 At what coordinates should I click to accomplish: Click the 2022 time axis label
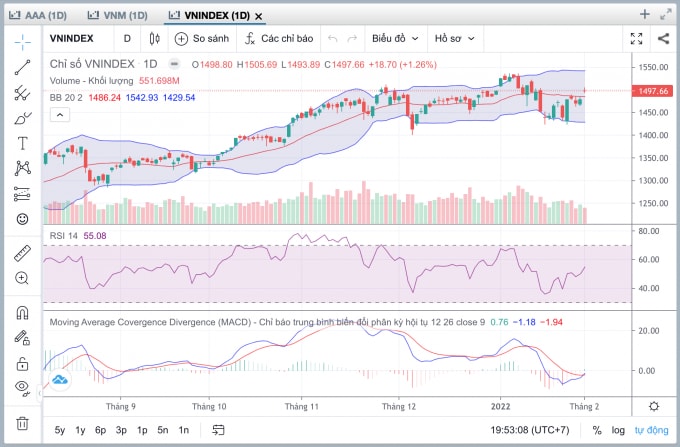(500, 407)
